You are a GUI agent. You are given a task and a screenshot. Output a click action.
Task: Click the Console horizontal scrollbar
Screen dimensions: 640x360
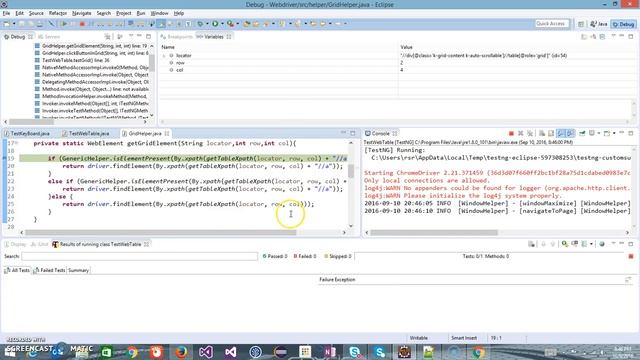434,233
